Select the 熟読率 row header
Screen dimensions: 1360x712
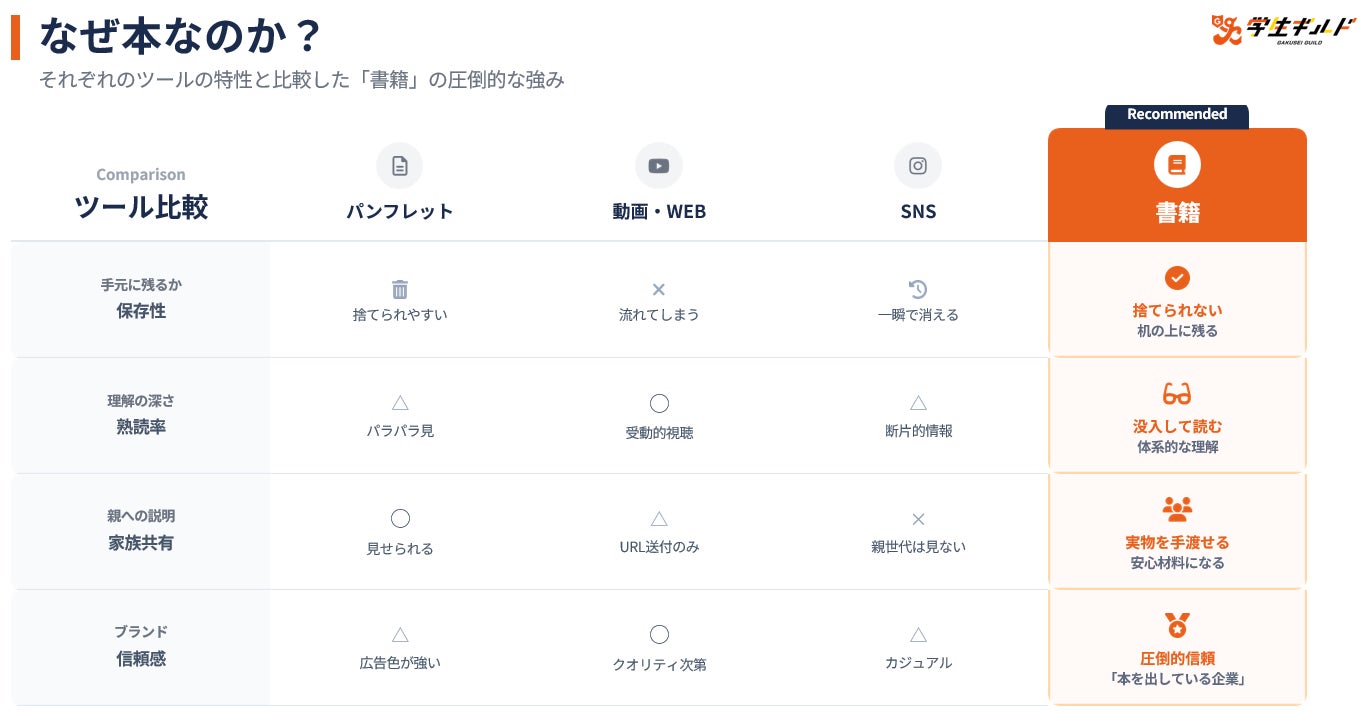[141, 427]
